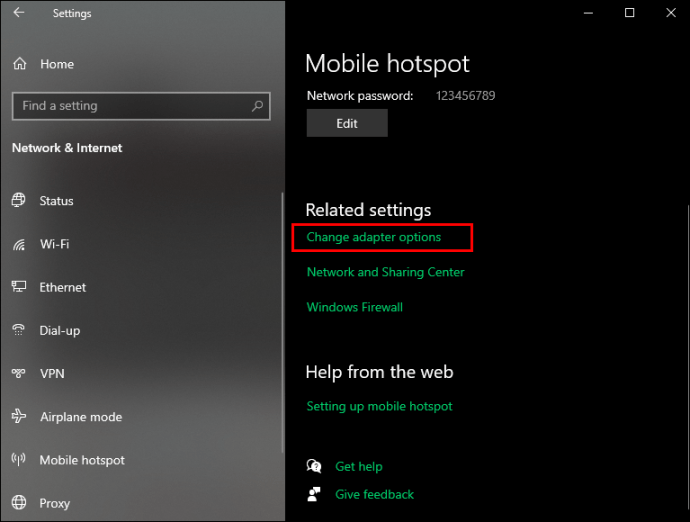This screenshot has height=522, width=690.
Task: Click the Related settings heading
Action: coord(368,210)
